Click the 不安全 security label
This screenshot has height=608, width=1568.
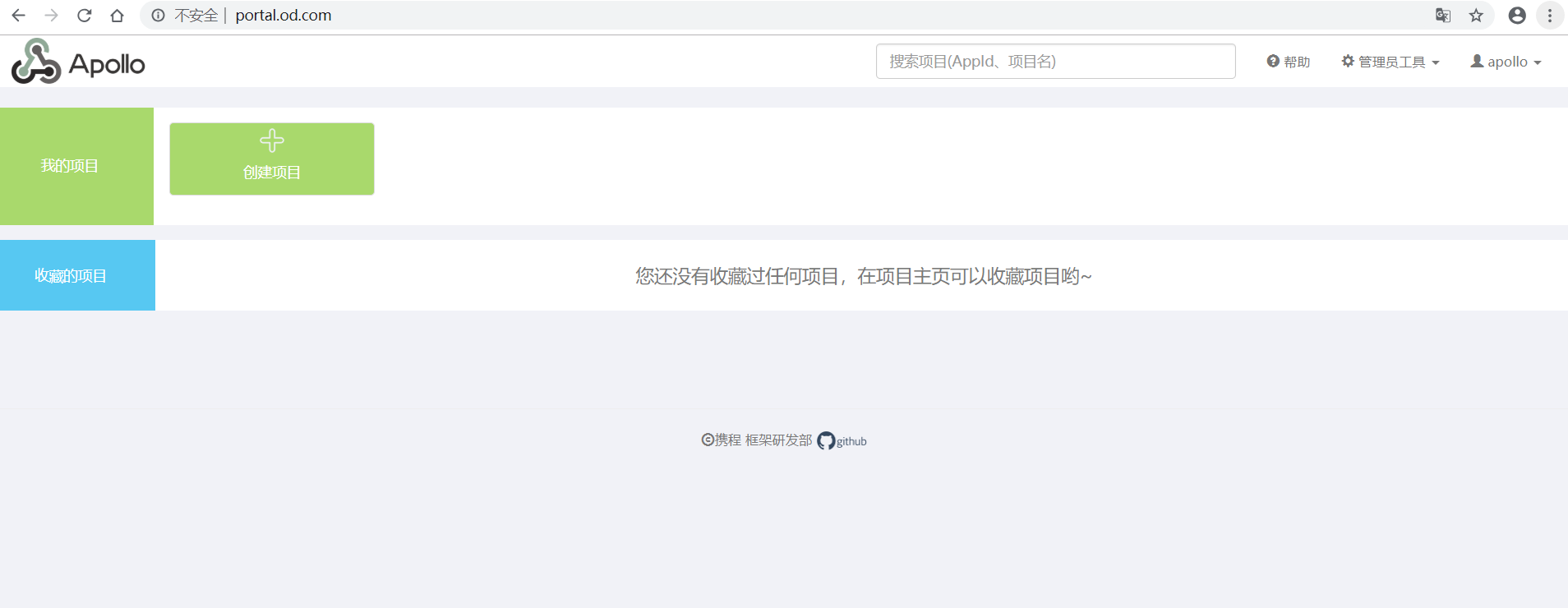pos(196,16)
